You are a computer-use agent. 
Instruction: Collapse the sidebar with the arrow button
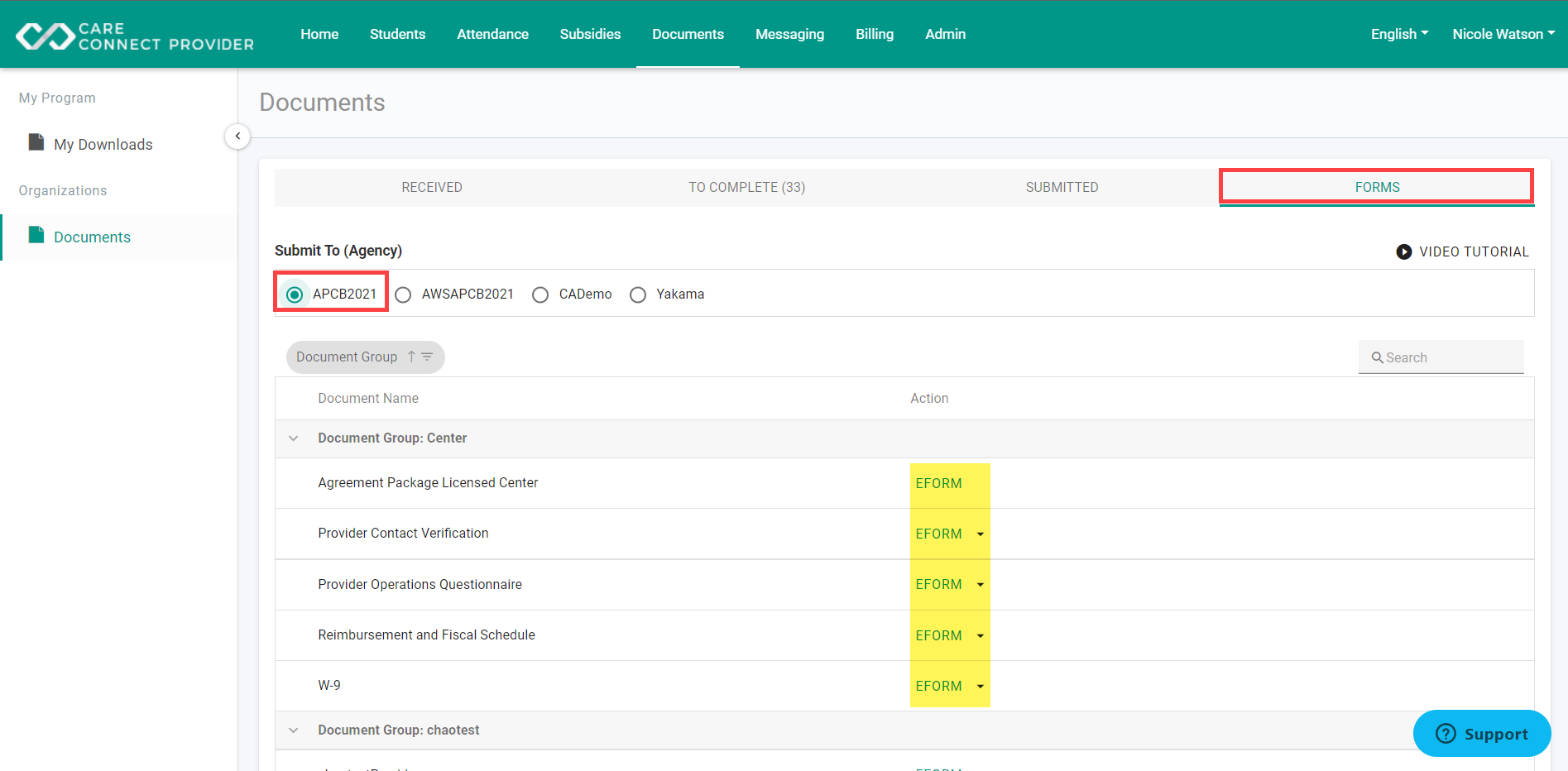point(237,136)
